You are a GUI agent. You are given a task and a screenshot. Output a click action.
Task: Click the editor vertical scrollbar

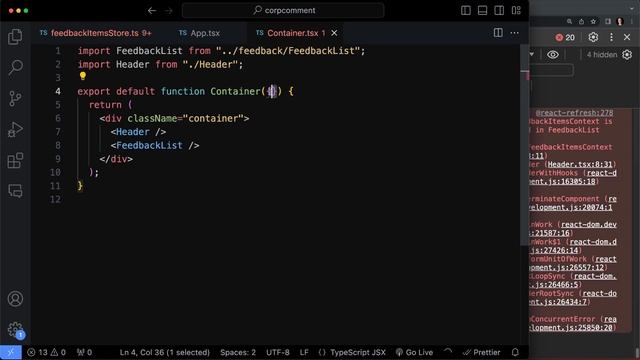click(x=524, y=145)
